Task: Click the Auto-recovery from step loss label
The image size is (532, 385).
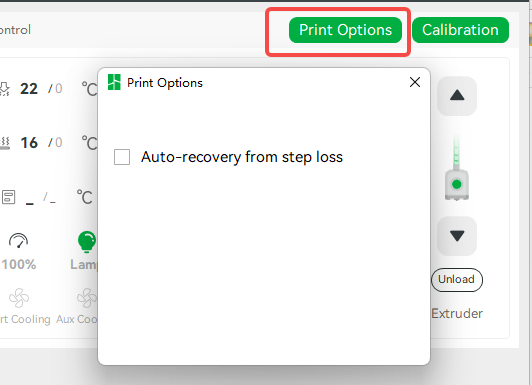Action: coord(242,157)
